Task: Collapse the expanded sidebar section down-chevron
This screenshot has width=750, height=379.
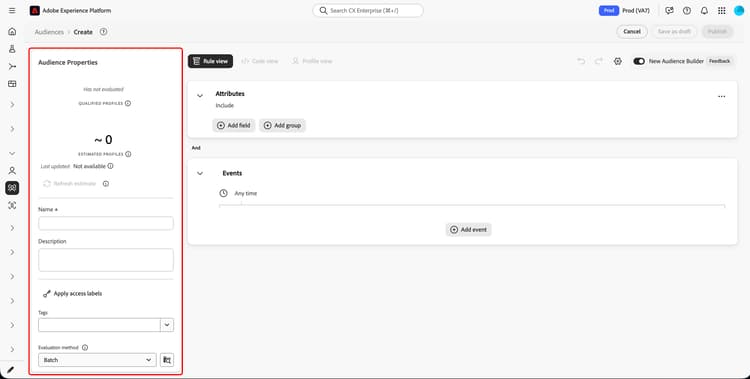Action: tap(12, 153)
